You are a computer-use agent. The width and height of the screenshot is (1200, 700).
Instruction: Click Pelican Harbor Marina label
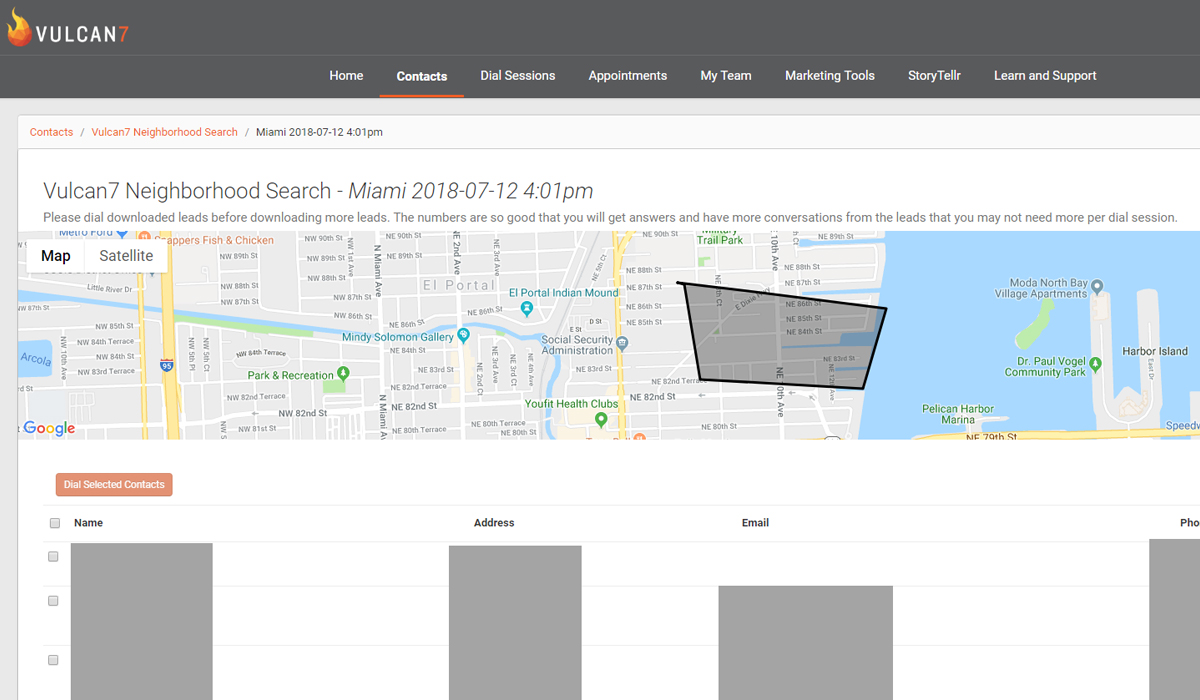(958, 414)
